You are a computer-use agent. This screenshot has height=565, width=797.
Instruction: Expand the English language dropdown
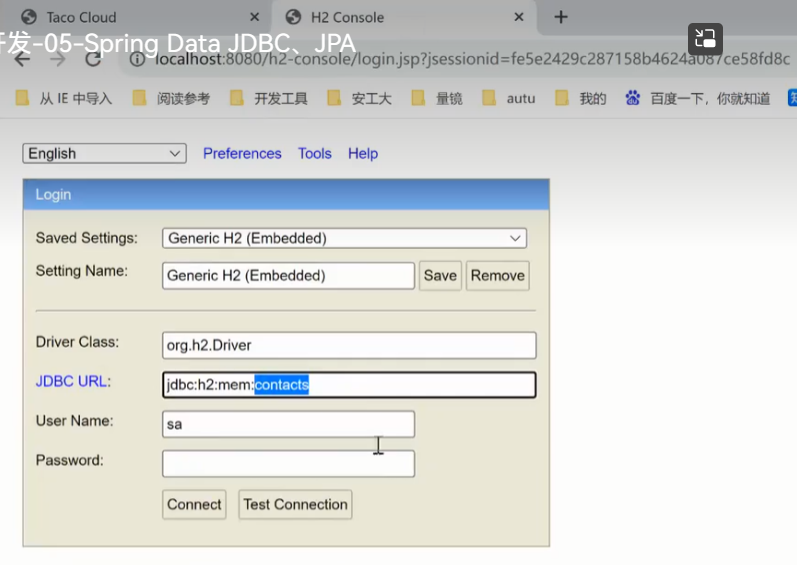[104, 153]
